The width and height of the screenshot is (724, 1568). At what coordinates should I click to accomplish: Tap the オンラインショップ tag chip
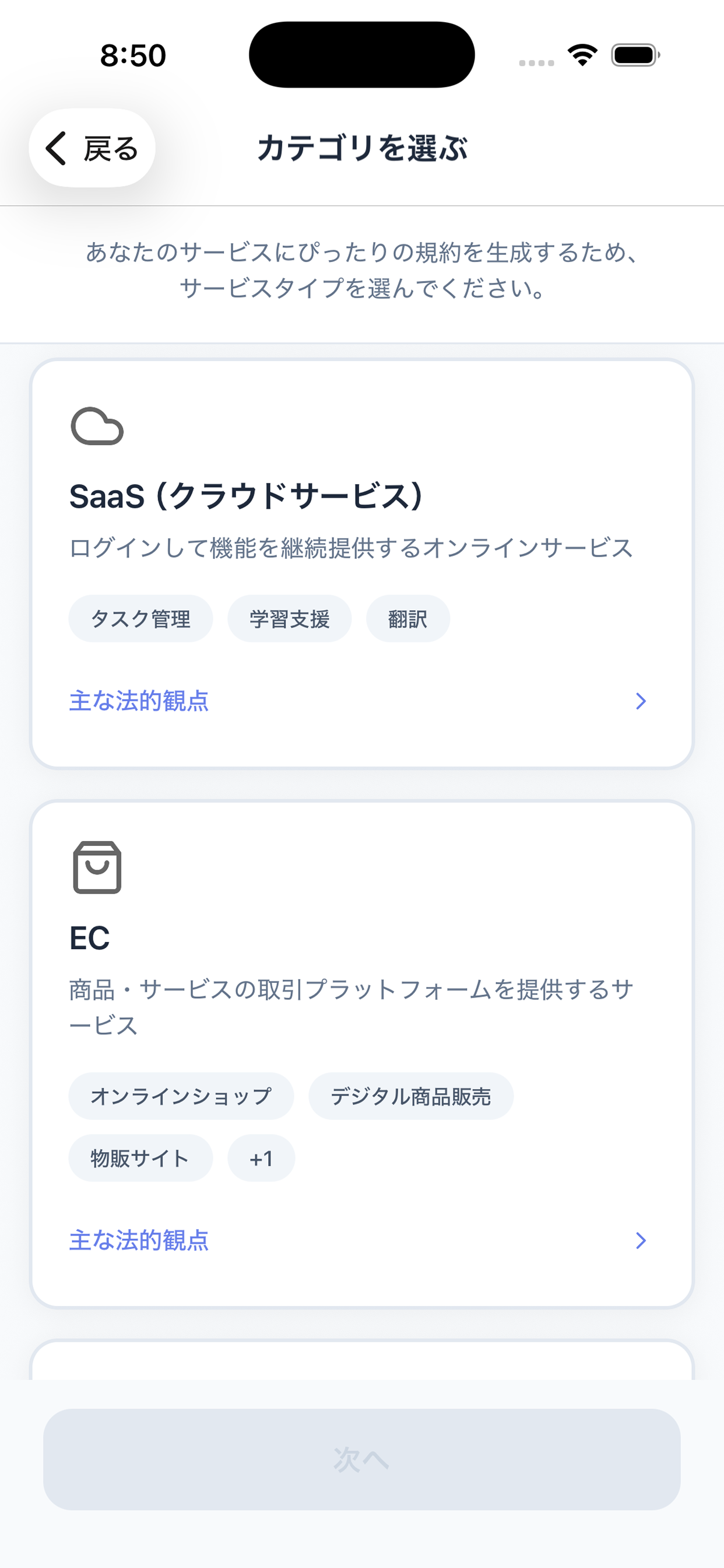coord(181,1095)
